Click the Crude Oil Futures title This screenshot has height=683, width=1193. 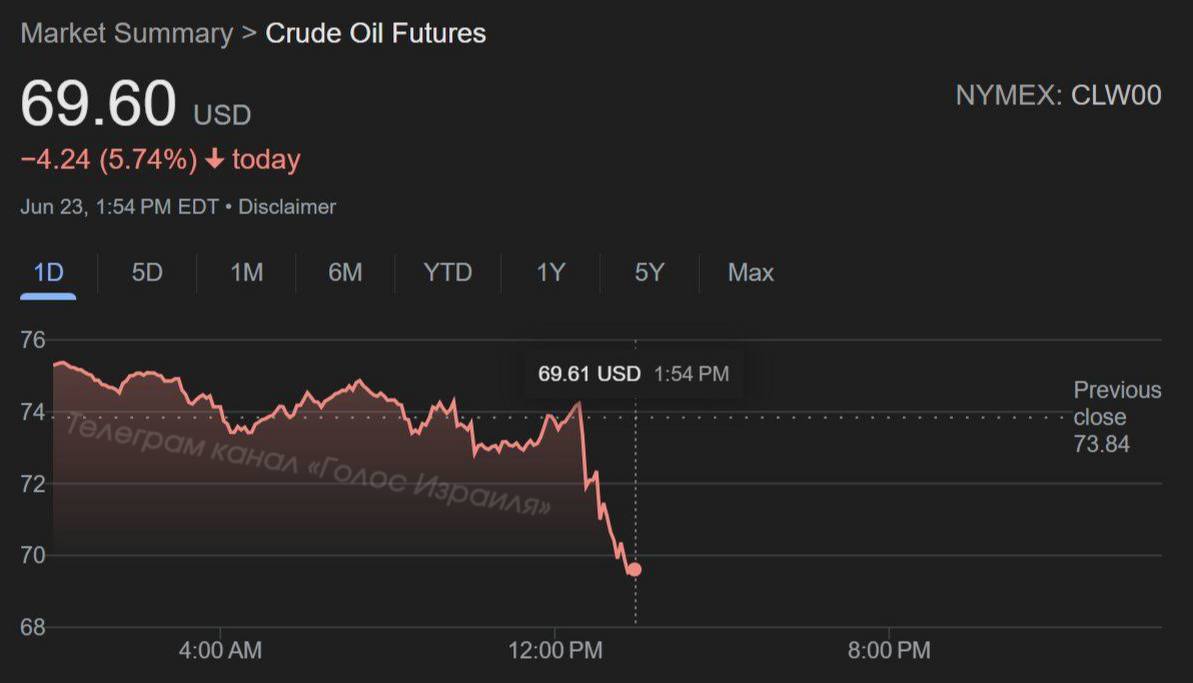[375, 33]
